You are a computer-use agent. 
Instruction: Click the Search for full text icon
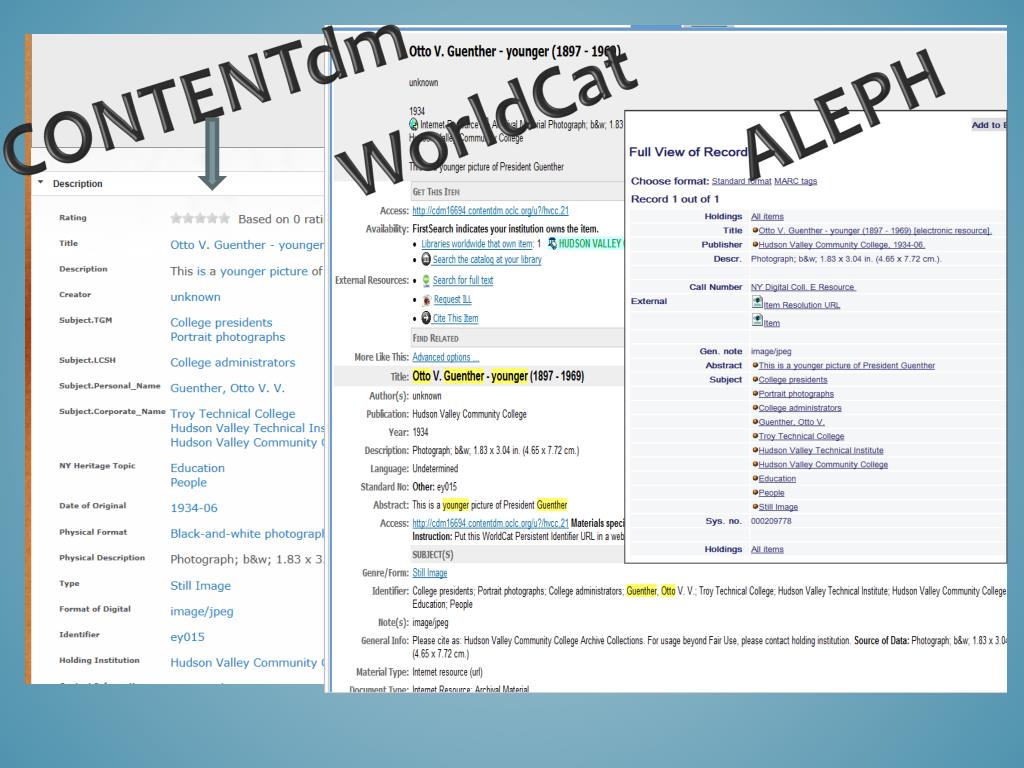click(426, 280)
